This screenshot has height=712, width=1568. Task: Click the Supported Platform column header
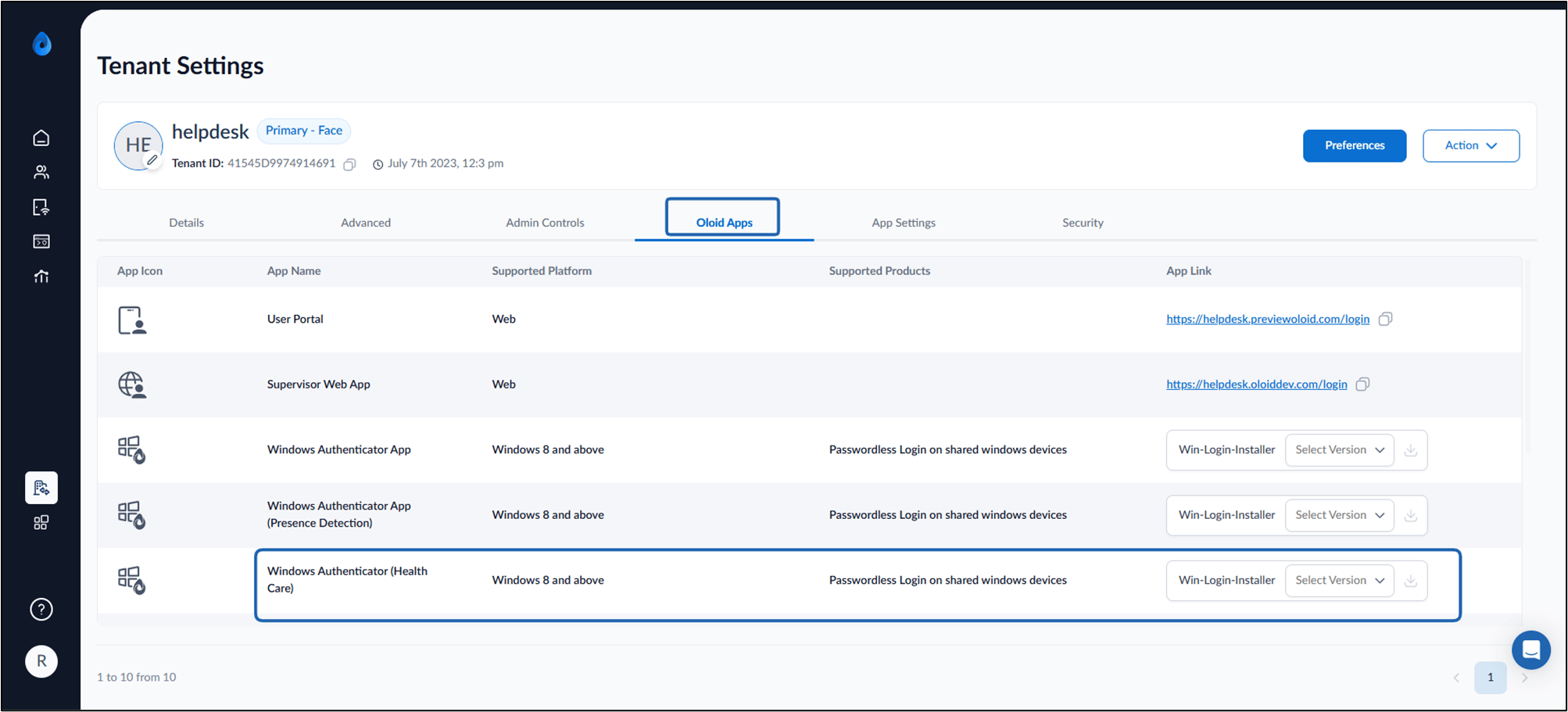pos(542,271)
